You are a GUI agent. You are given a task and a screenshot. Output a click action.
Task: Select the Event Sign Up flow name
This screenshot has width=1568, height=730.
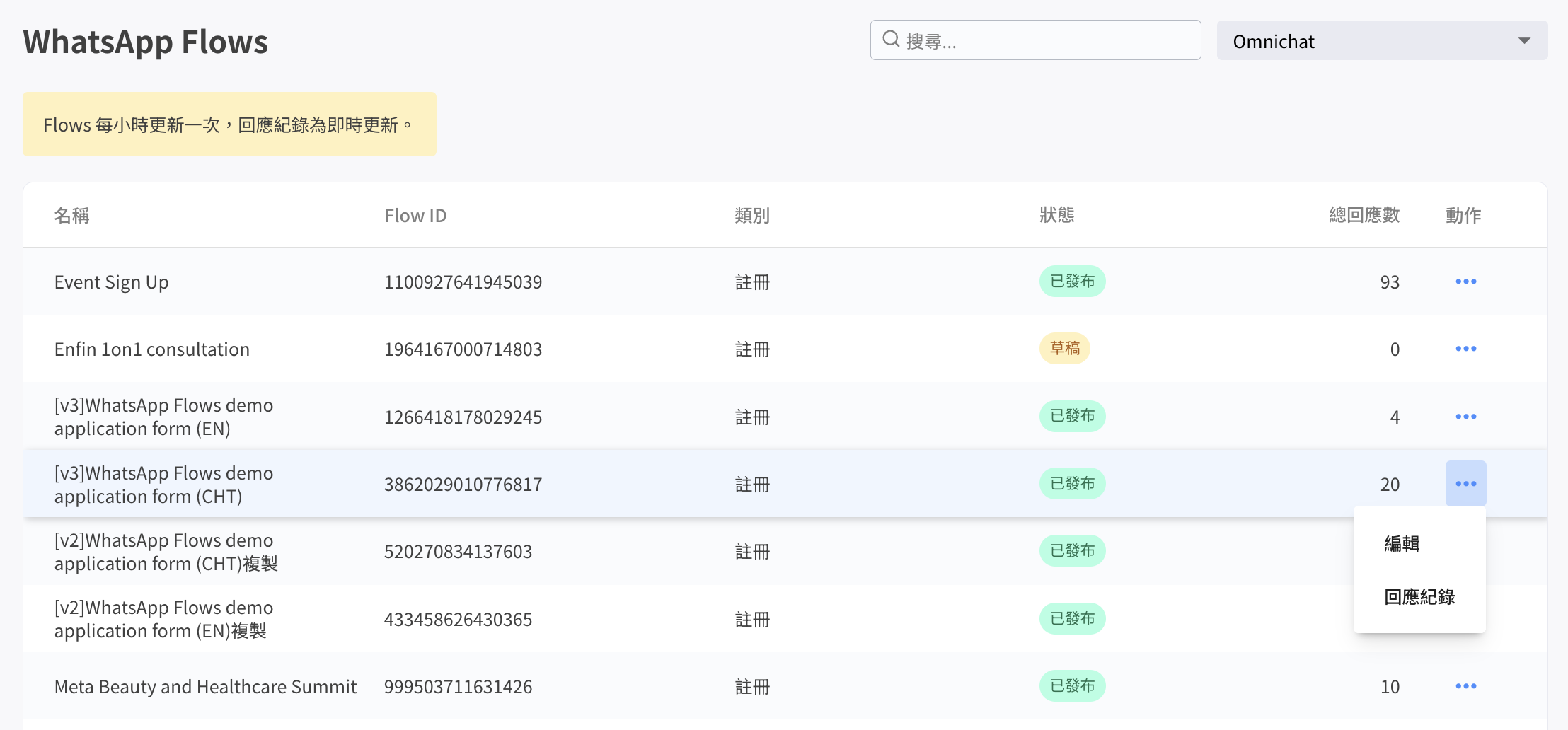tap(112, 282)
